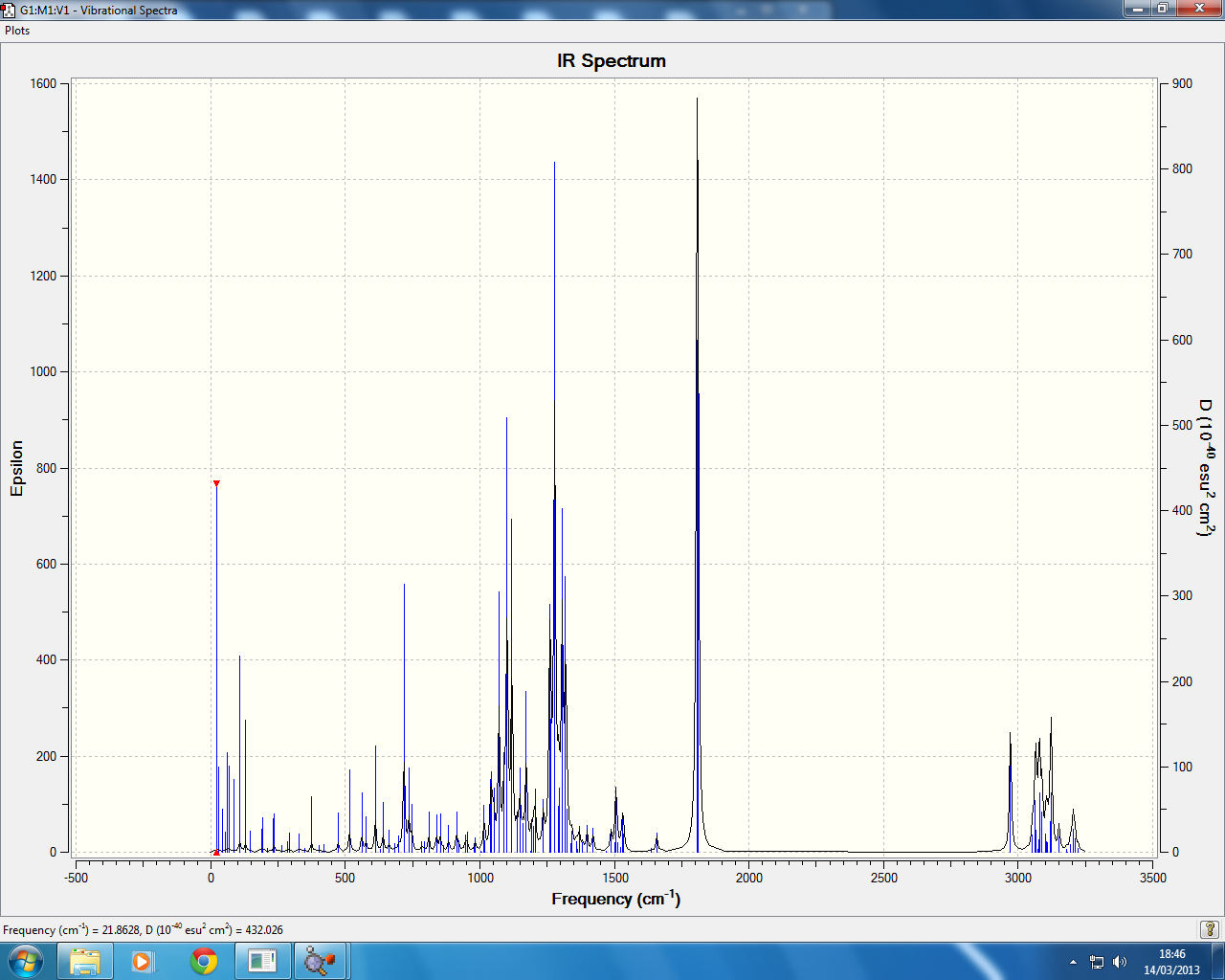Click the clock showing 18:46

[1171, 962]
